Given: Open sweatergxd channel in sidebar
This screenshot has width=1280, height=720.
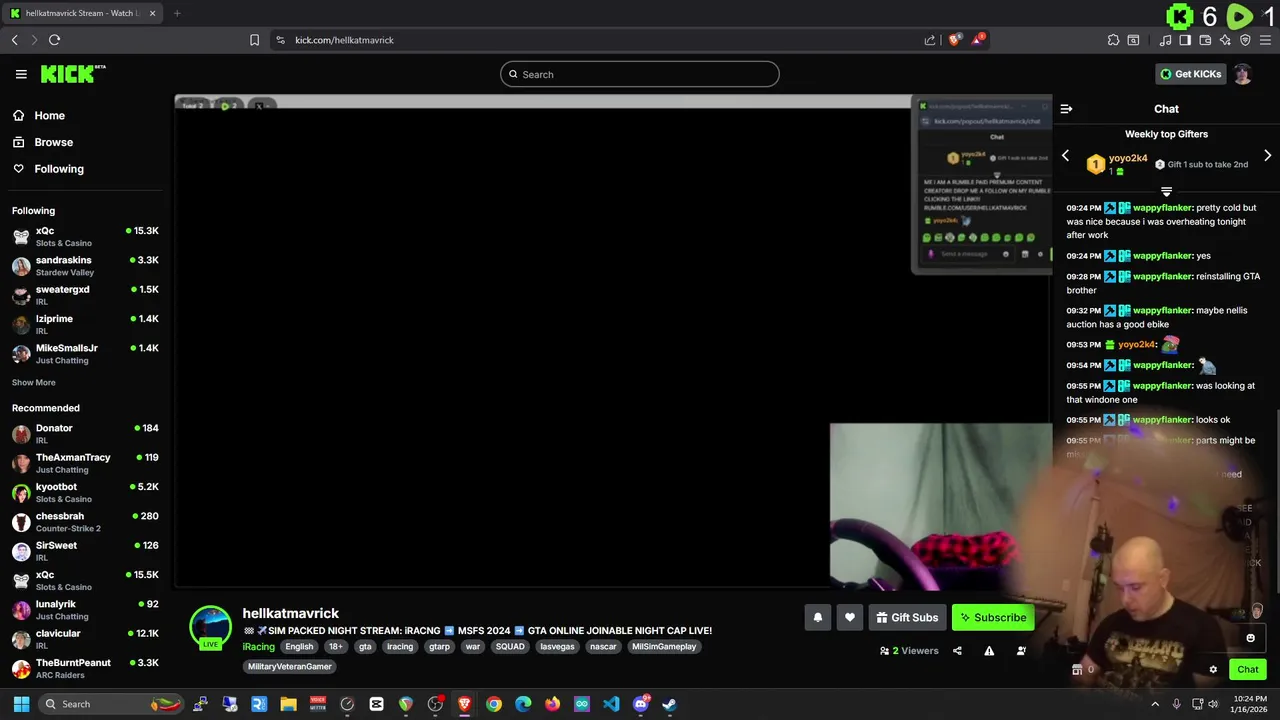Looking at the screenshot, I should coord(85,295).
